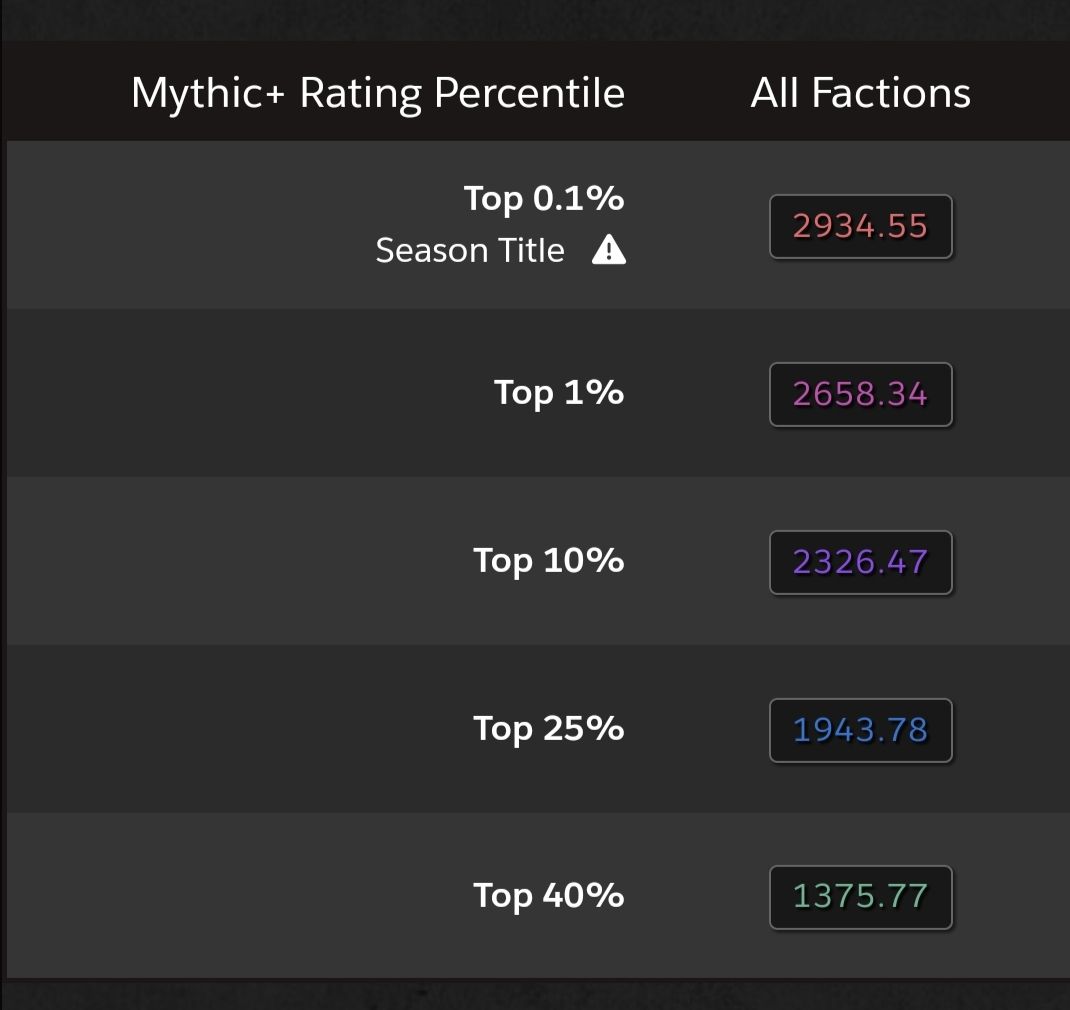1070x1010 pixels.
Task: Click the All Factions column header
Action: (860, 93)
